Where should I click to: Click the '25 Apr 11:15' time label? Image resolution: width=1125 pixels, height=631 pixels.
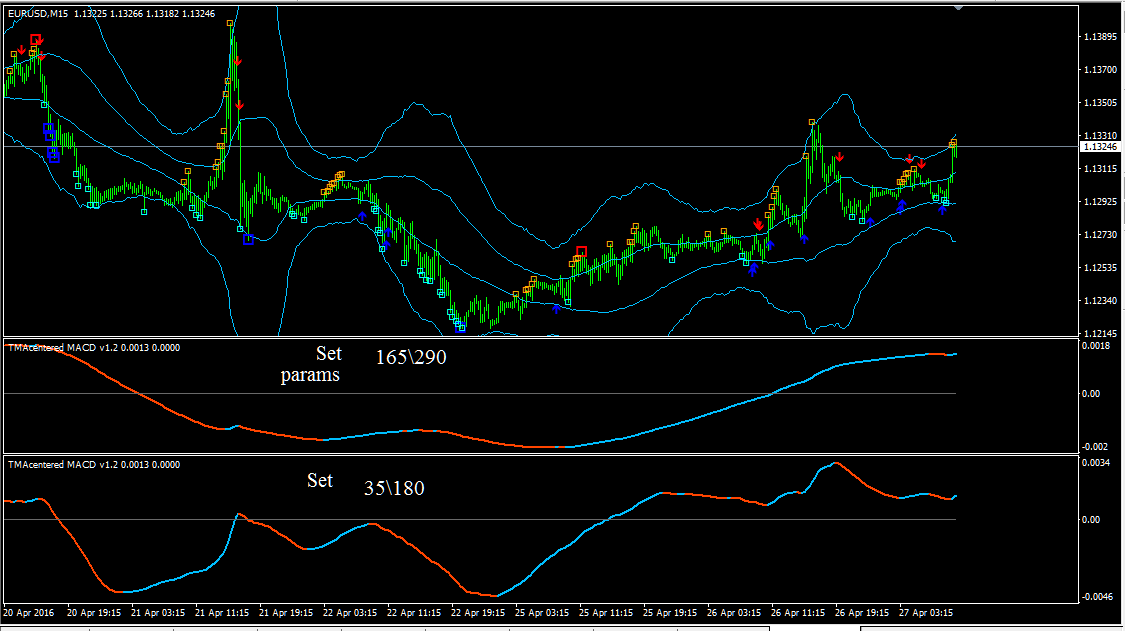point(606,613)
